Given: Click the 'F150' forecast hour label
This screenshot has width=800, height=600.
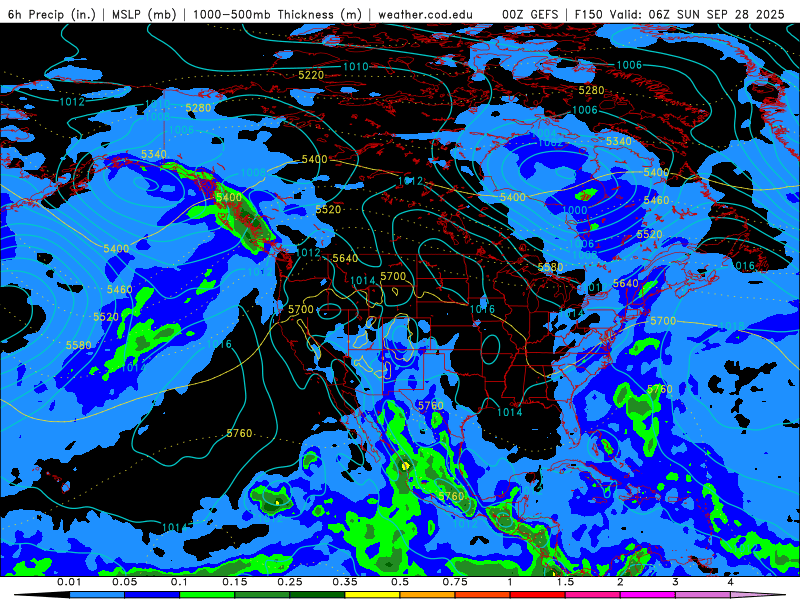Looking at the screenshot, I should point(589,14).
